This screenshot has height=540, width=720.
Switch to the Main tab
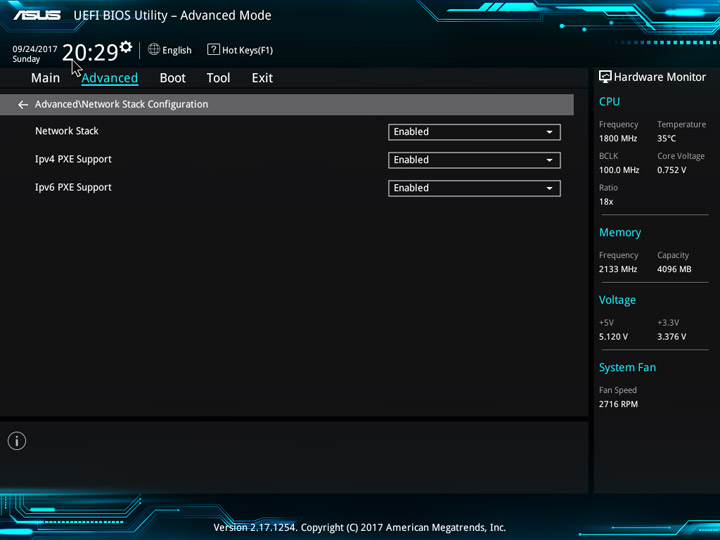point(45,78)
